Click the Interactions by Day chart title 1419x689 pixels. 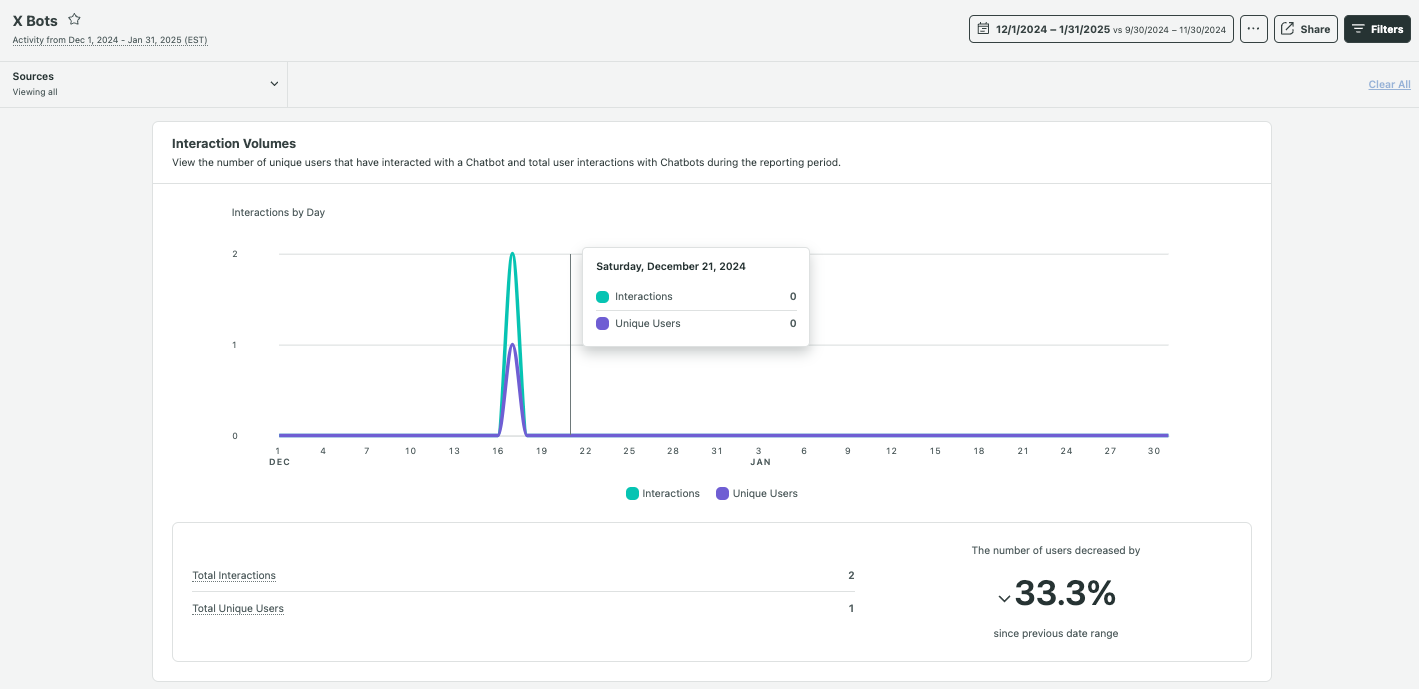(278, 212)
